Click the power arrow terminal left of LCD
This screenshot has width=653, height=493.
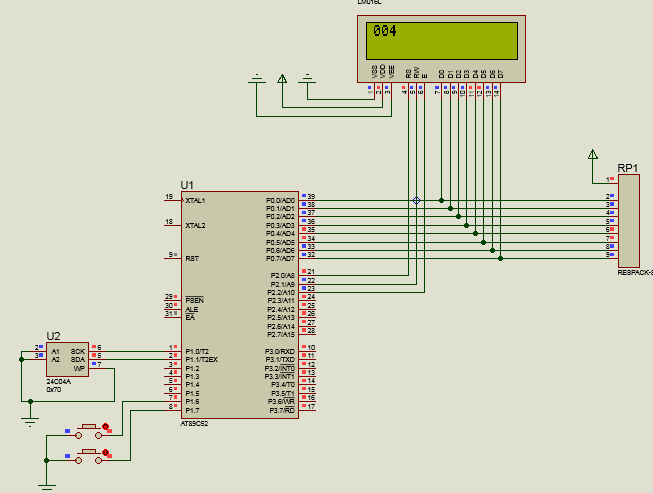[282, 78]
